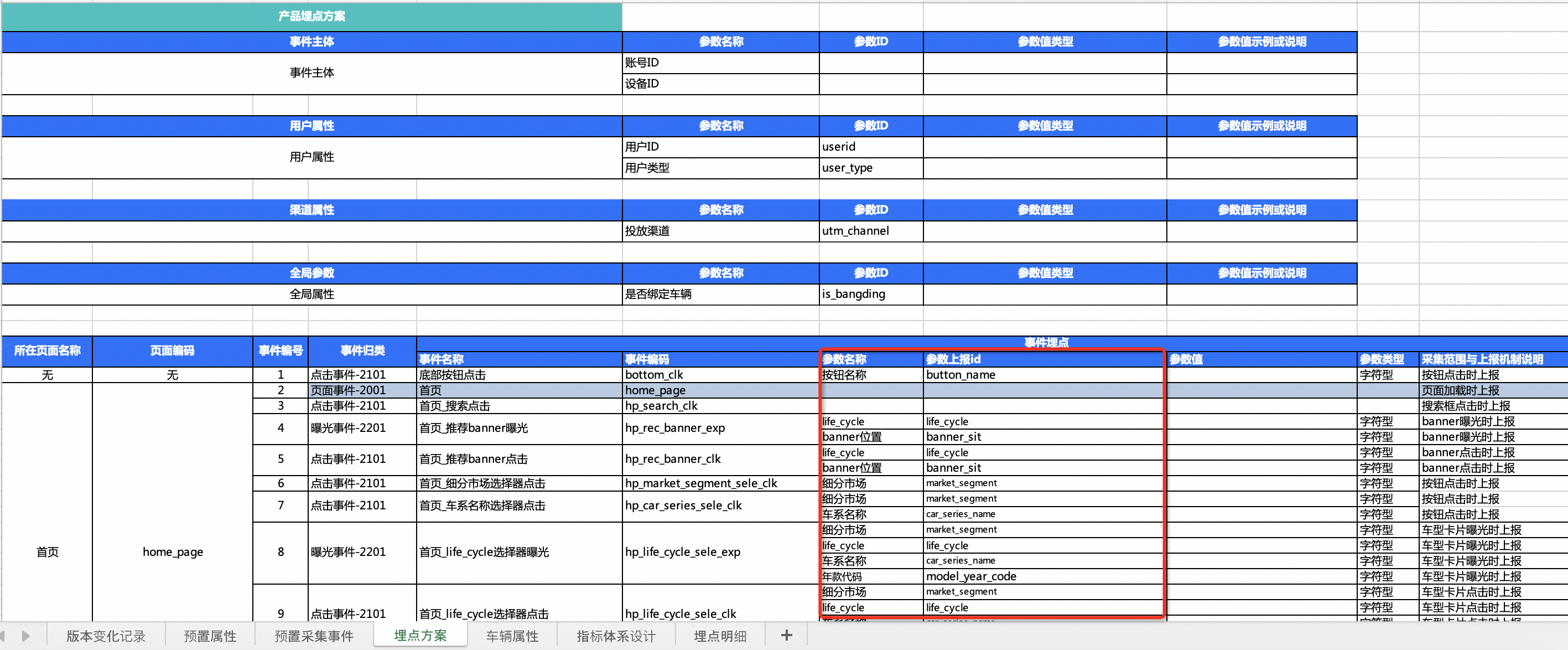Viewport: 1568px width, 650px height.
Task: Select the 页面事件-2001 cell
Action: click(362, 390)
